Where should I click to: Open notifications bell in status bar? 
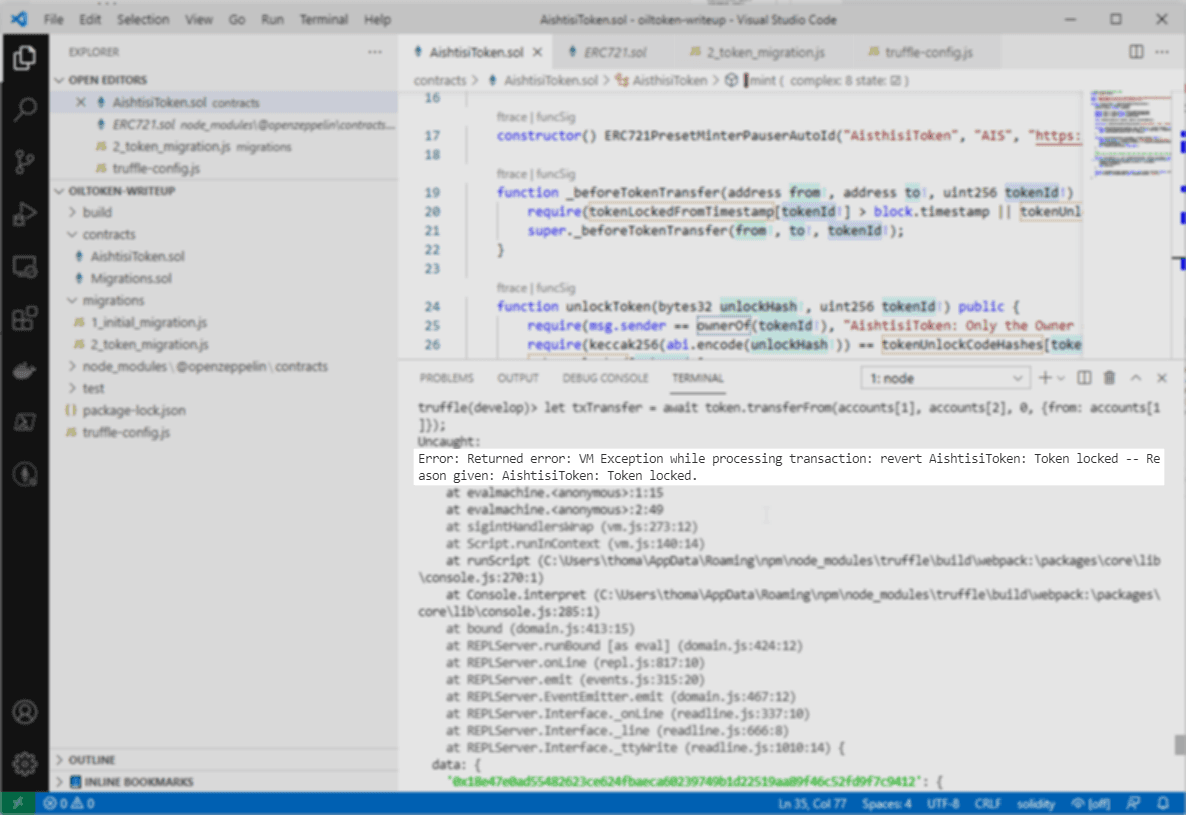click(1163, 803)
